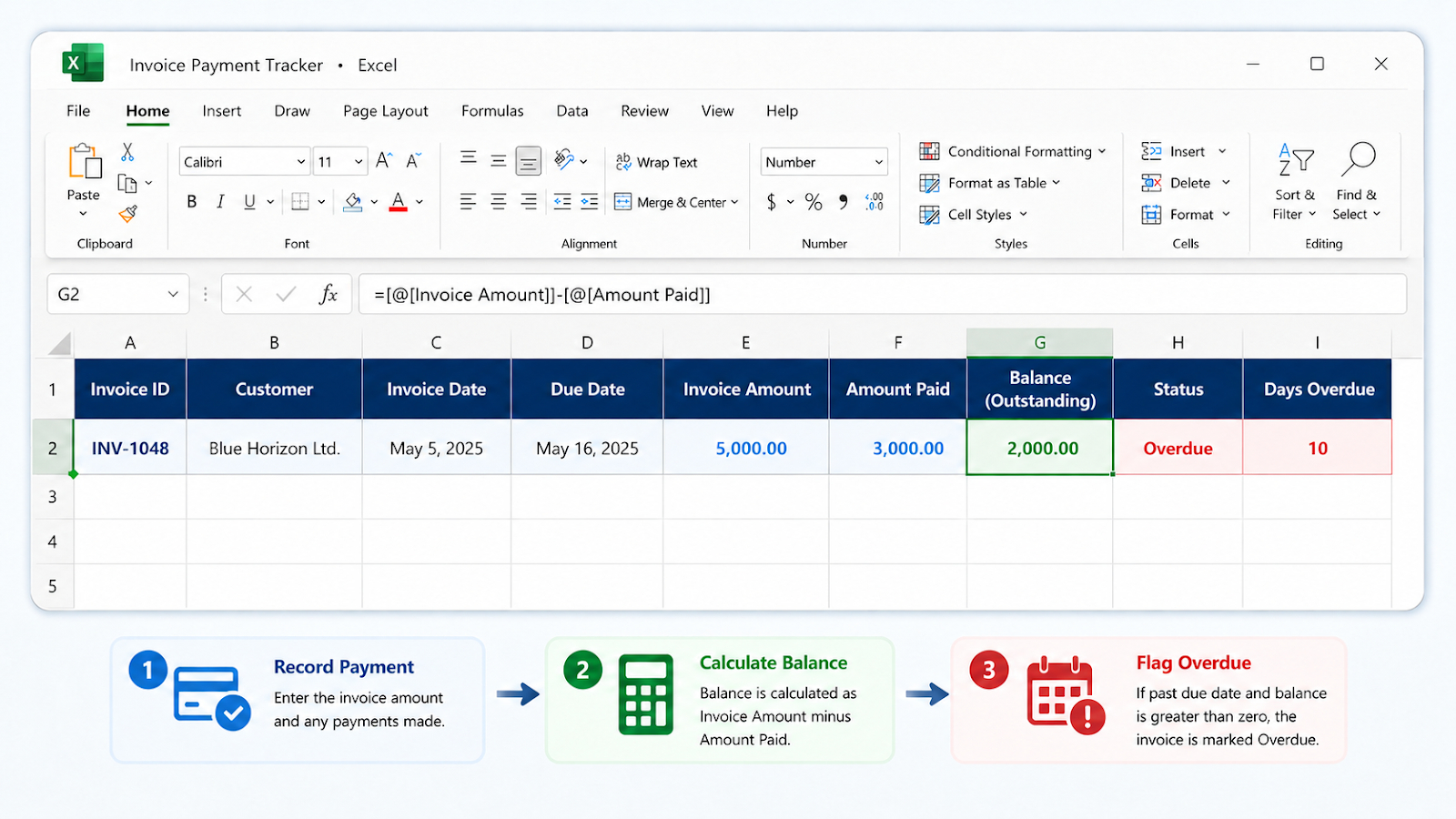Open the Number format combo box

[x=824, y=162]
